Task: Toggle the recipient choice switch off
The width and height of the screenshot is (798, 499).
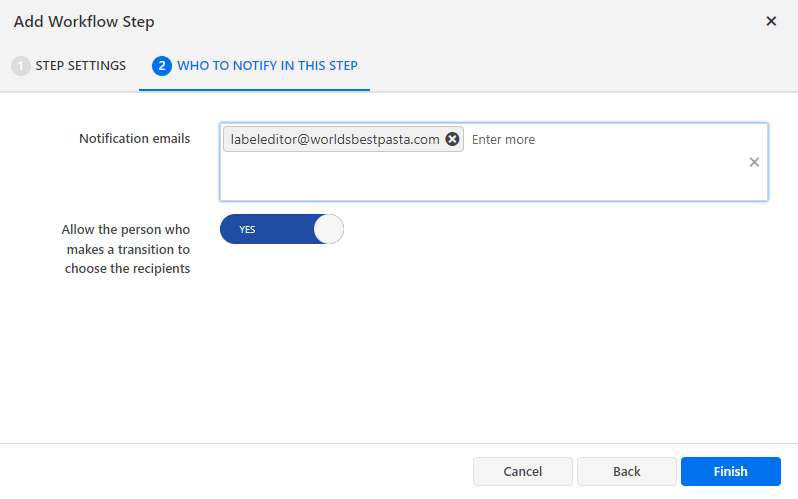Action: [281, 229]
